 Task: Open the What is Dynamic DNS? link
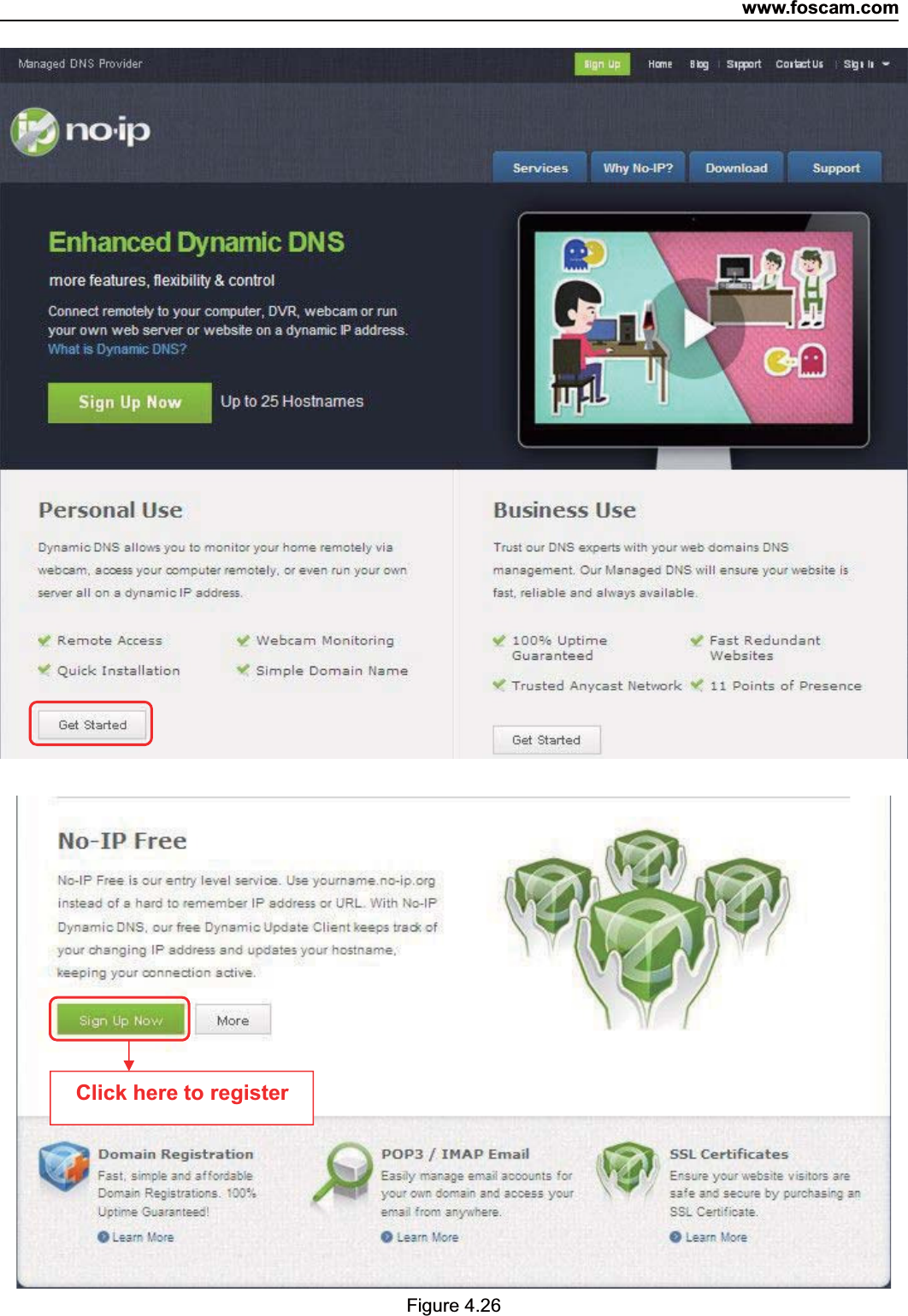tap(117, 349)
